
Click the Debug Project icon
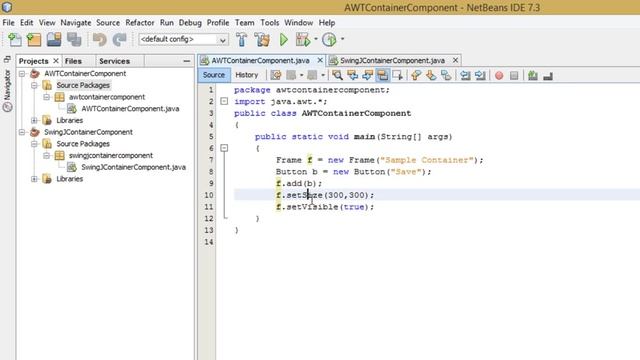coord(302,40)
